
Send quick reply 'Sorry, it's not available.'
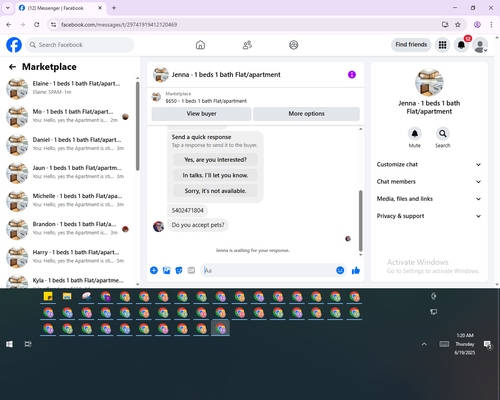click(x=215, y=191)
